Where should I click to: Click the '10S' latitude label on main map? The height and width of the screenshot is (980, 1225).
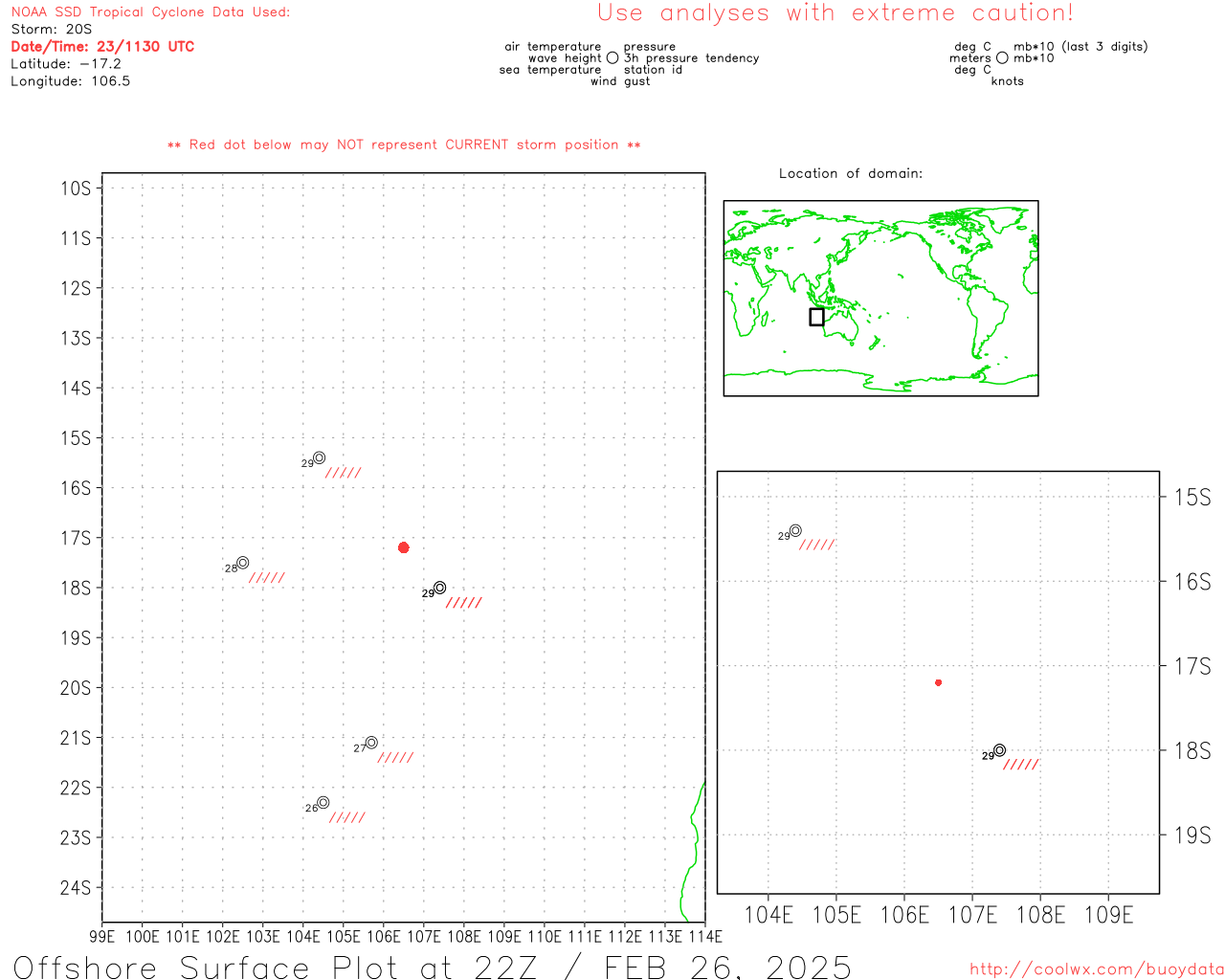[76, 189]
